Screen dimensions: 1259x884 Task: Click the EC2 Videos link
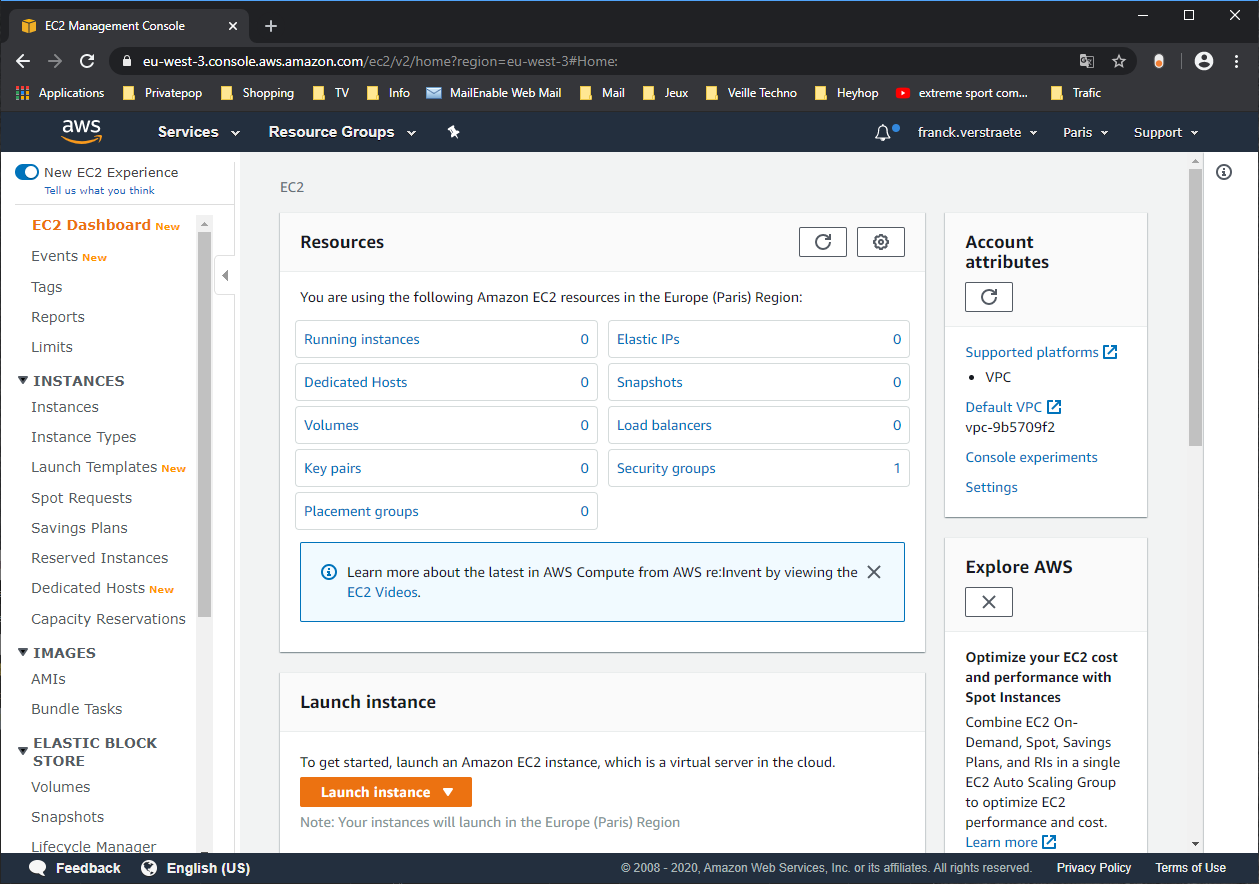(x=383, y=592)
